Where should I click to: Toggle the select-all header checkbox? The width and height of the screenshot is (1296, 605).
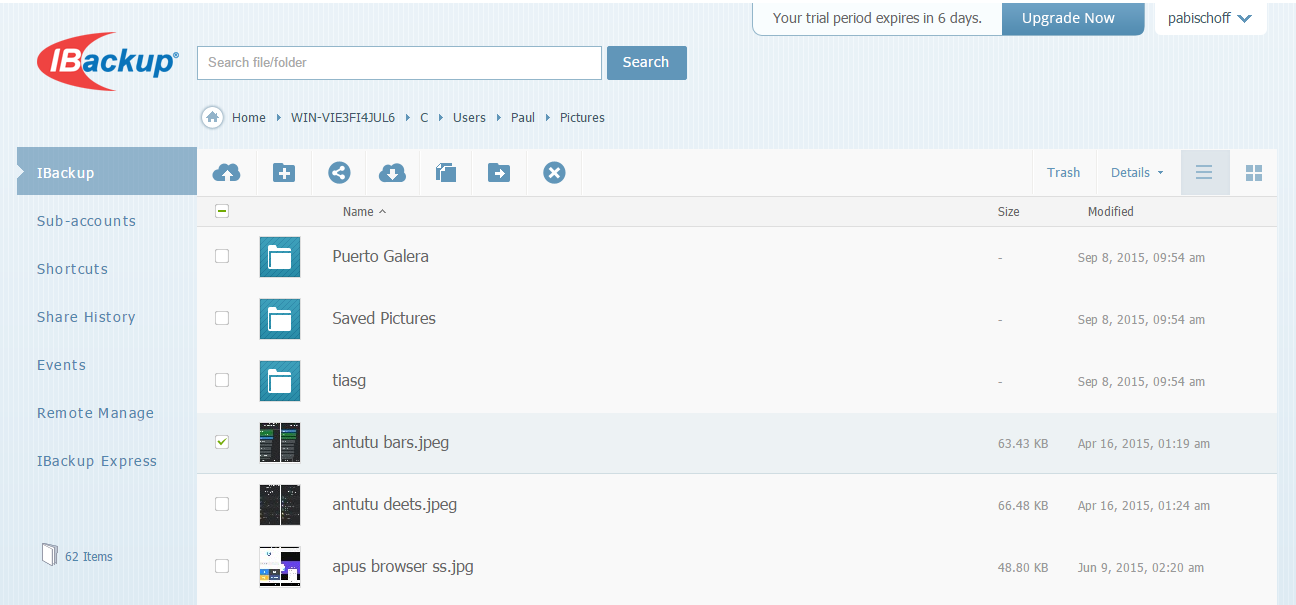(222, 211)
